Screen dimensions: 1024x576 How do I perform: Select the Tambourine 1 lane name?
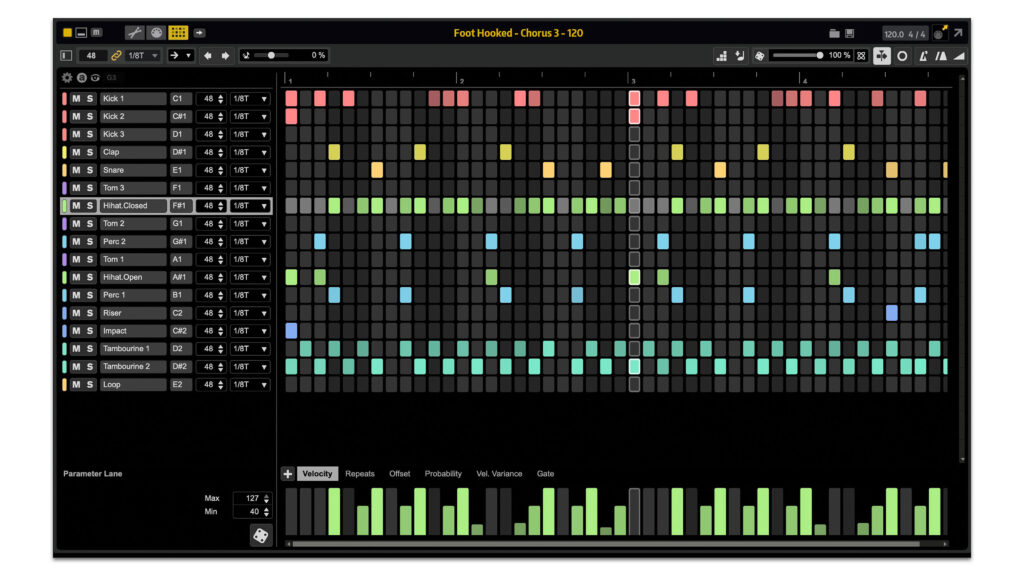click(x=132, y=349)
